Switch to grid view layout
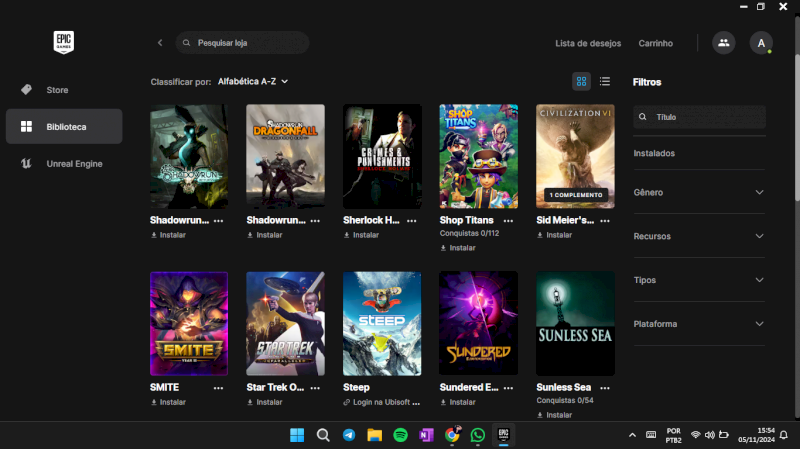This screenshot has width=800, height=449. tap(581, 81)
